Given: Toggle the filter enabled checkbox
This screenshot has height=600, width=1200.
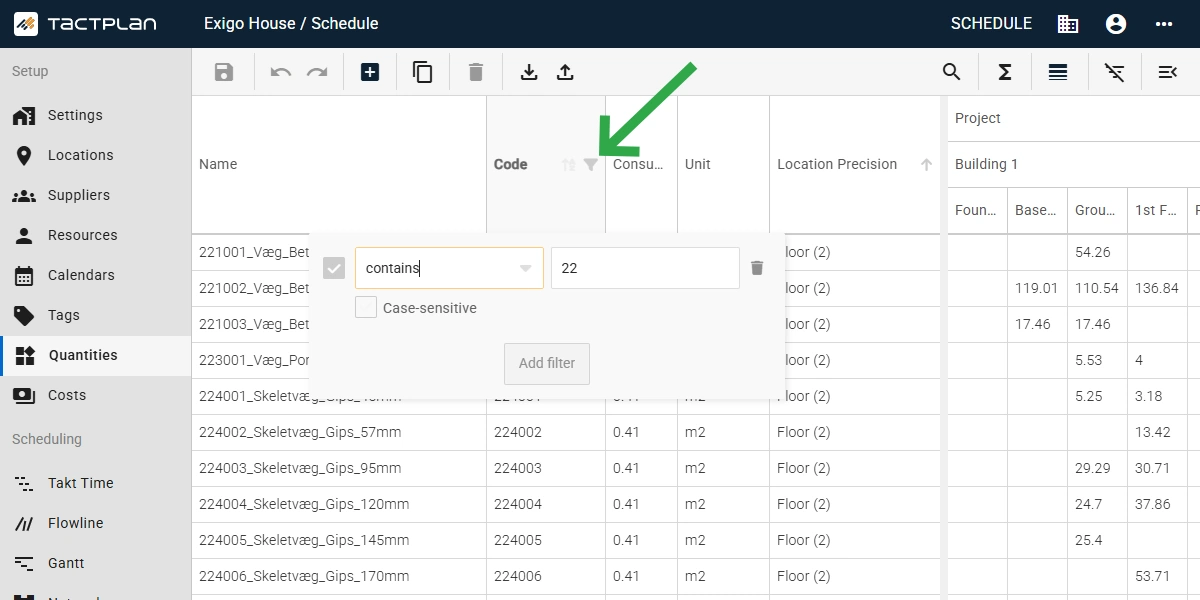Looking at the screenshot, I should tap(335, 268).
